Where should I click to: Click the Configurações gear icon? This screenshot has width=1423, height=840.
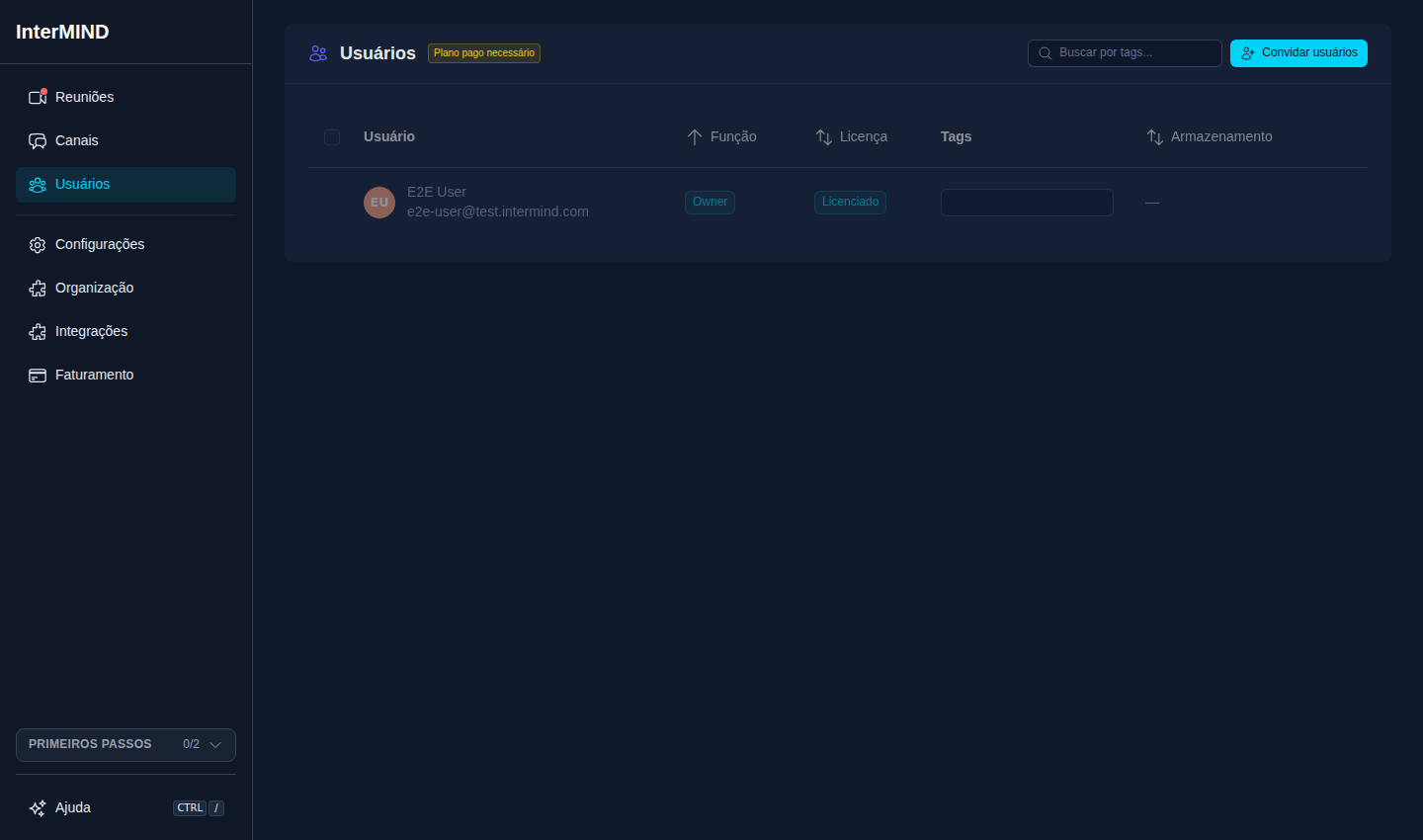(x=38, y=245)
